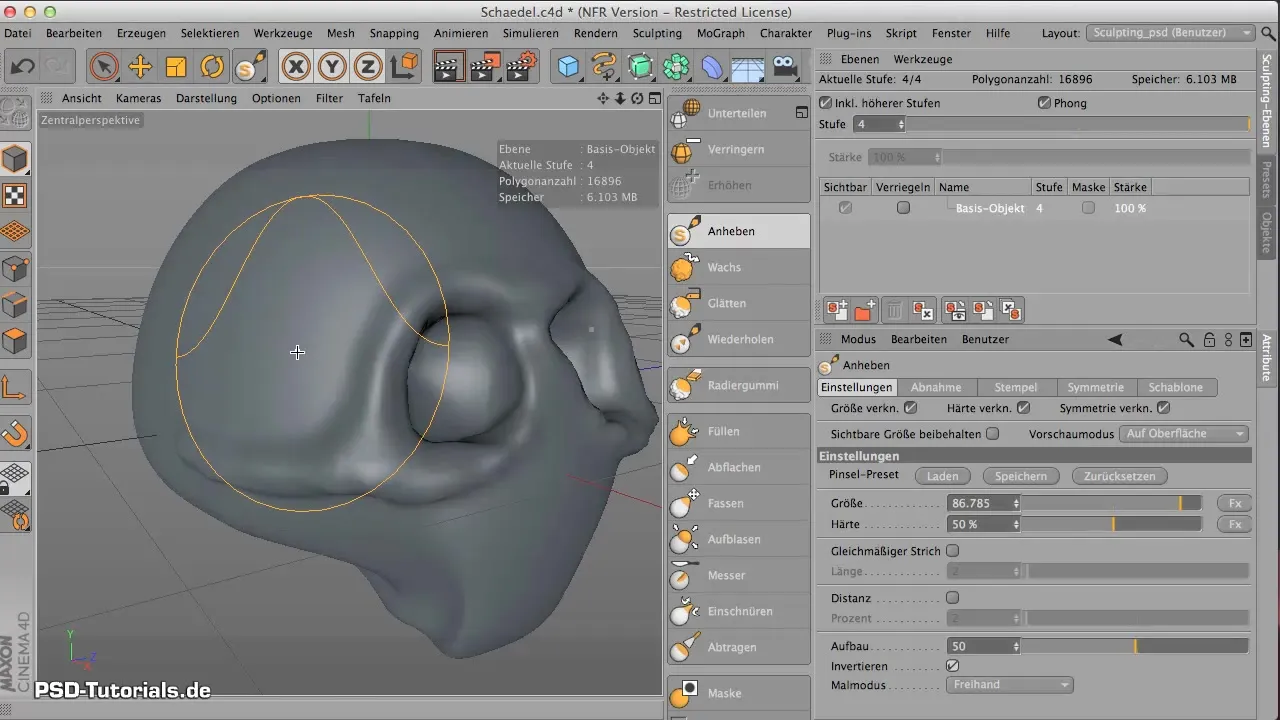
Task: Select the Abflachen brush
Action: 739,467
